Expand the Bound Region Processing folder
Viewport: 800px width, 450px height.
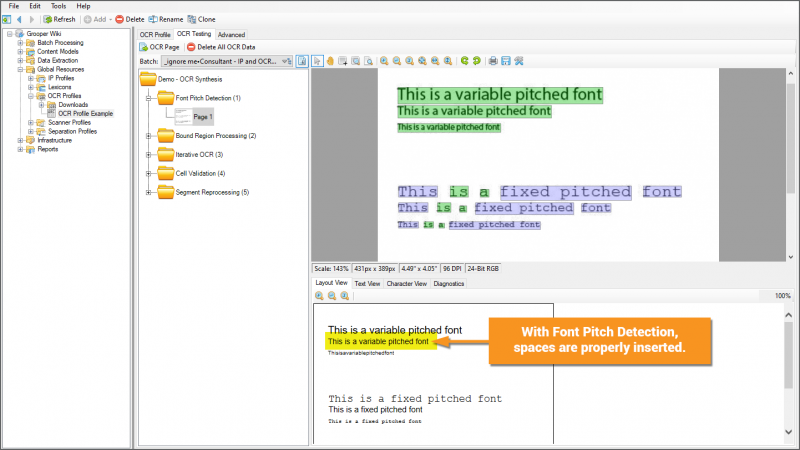(x=149, y=135)
